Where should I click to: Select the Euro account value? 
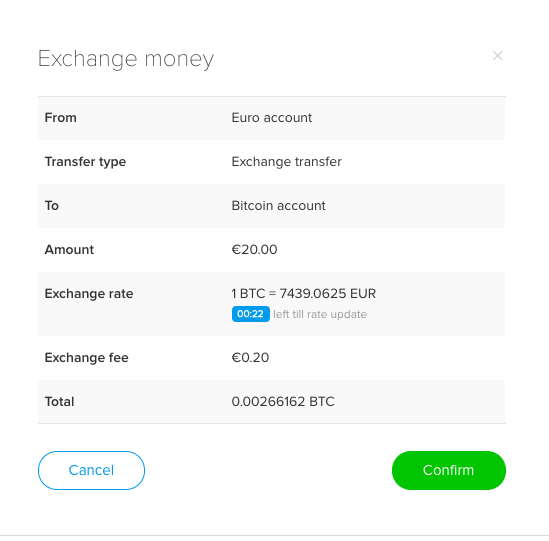[272, 118]
